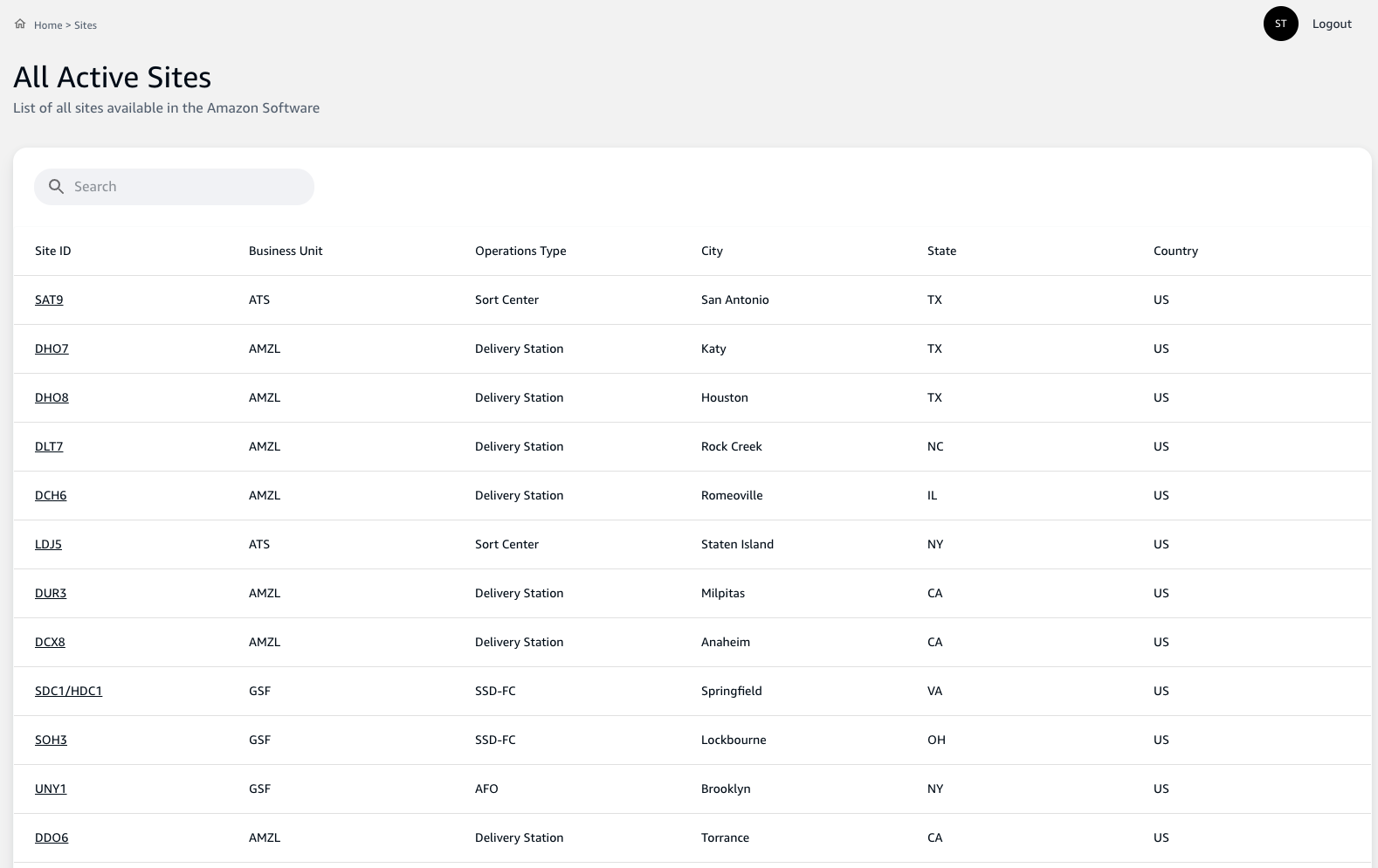
Task: Sort table by State header
Action: click(x=941, y=251)
